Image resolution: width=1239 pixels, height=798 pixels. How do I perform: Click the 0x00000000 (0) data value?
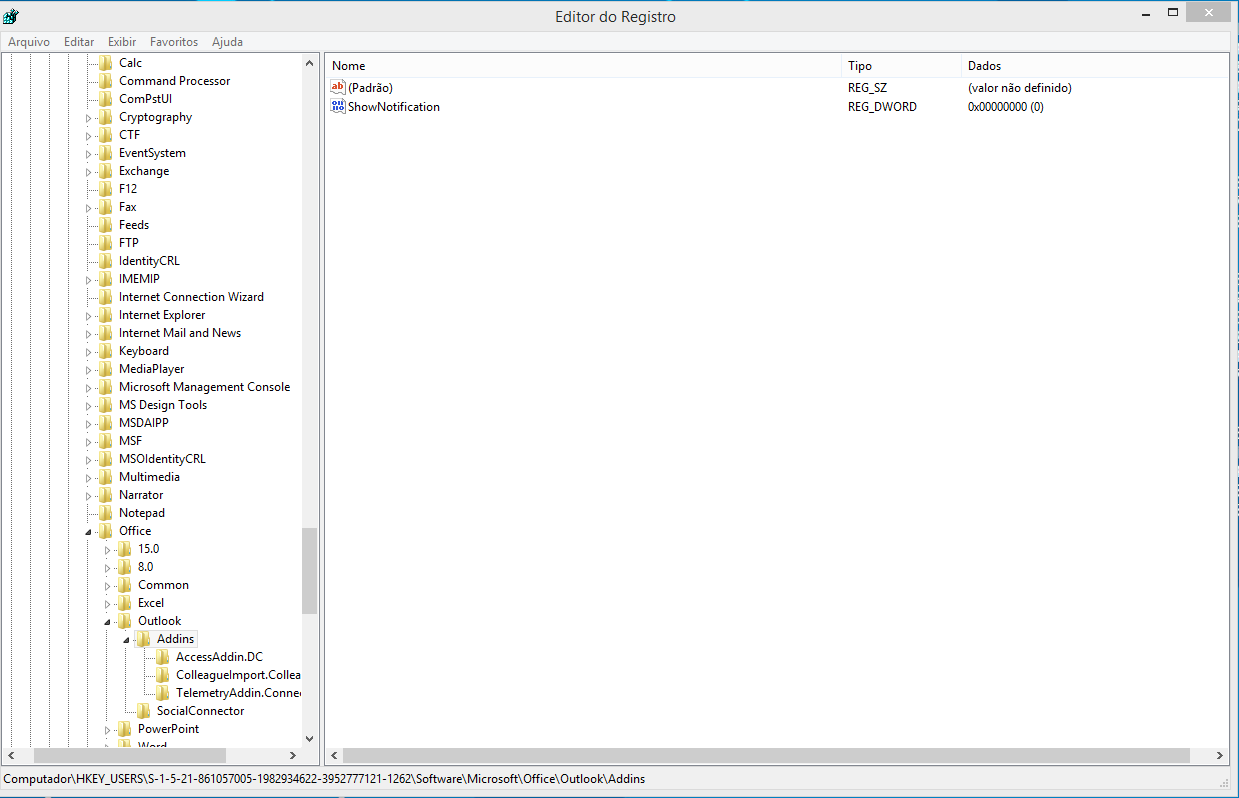click(x=1005, y=107)
